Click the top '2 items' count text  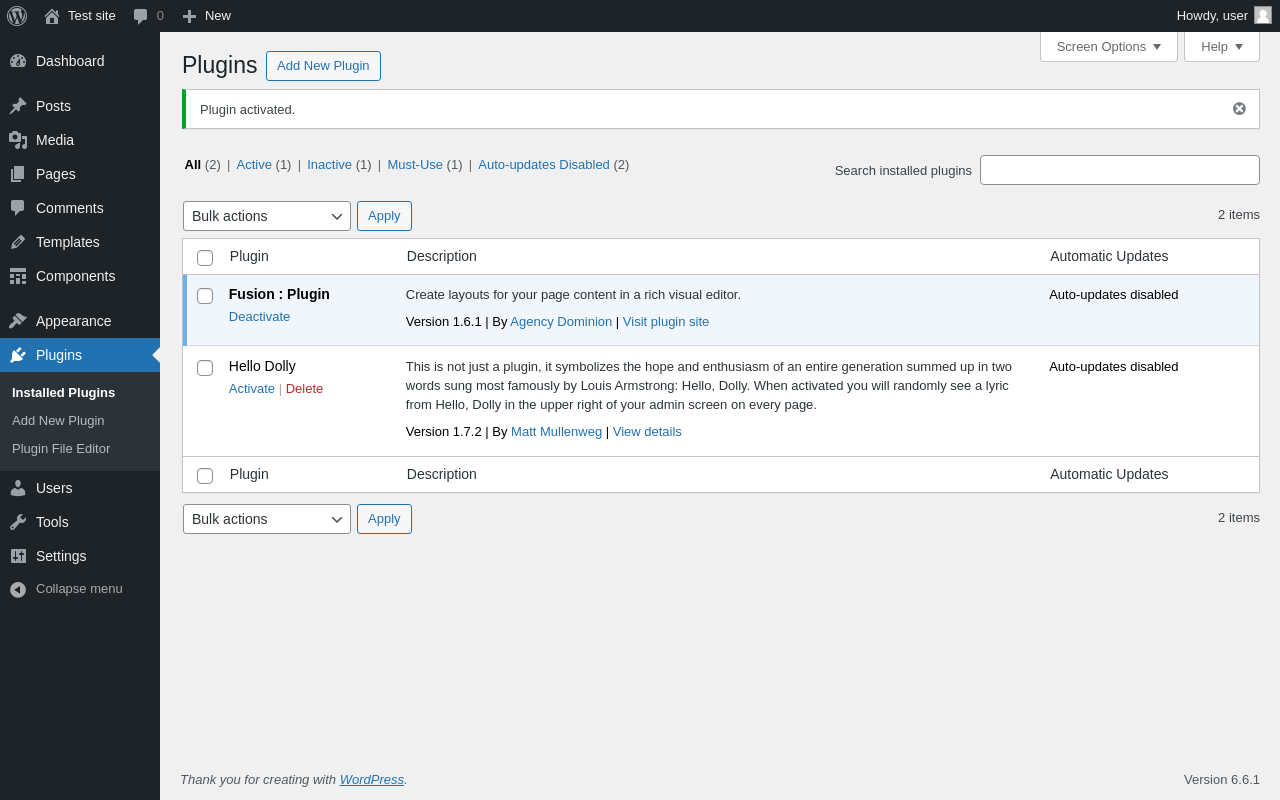click(1239, 215)
